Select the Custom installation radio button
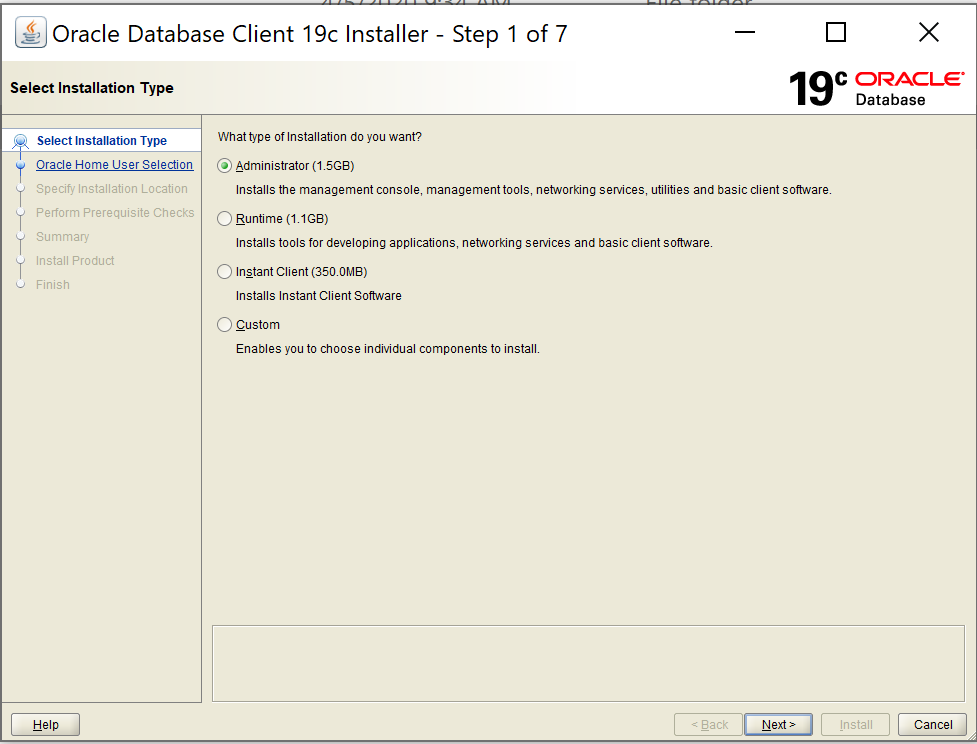Image resolution: width=977 pixels, height=744 pixels. coord(225,325)
